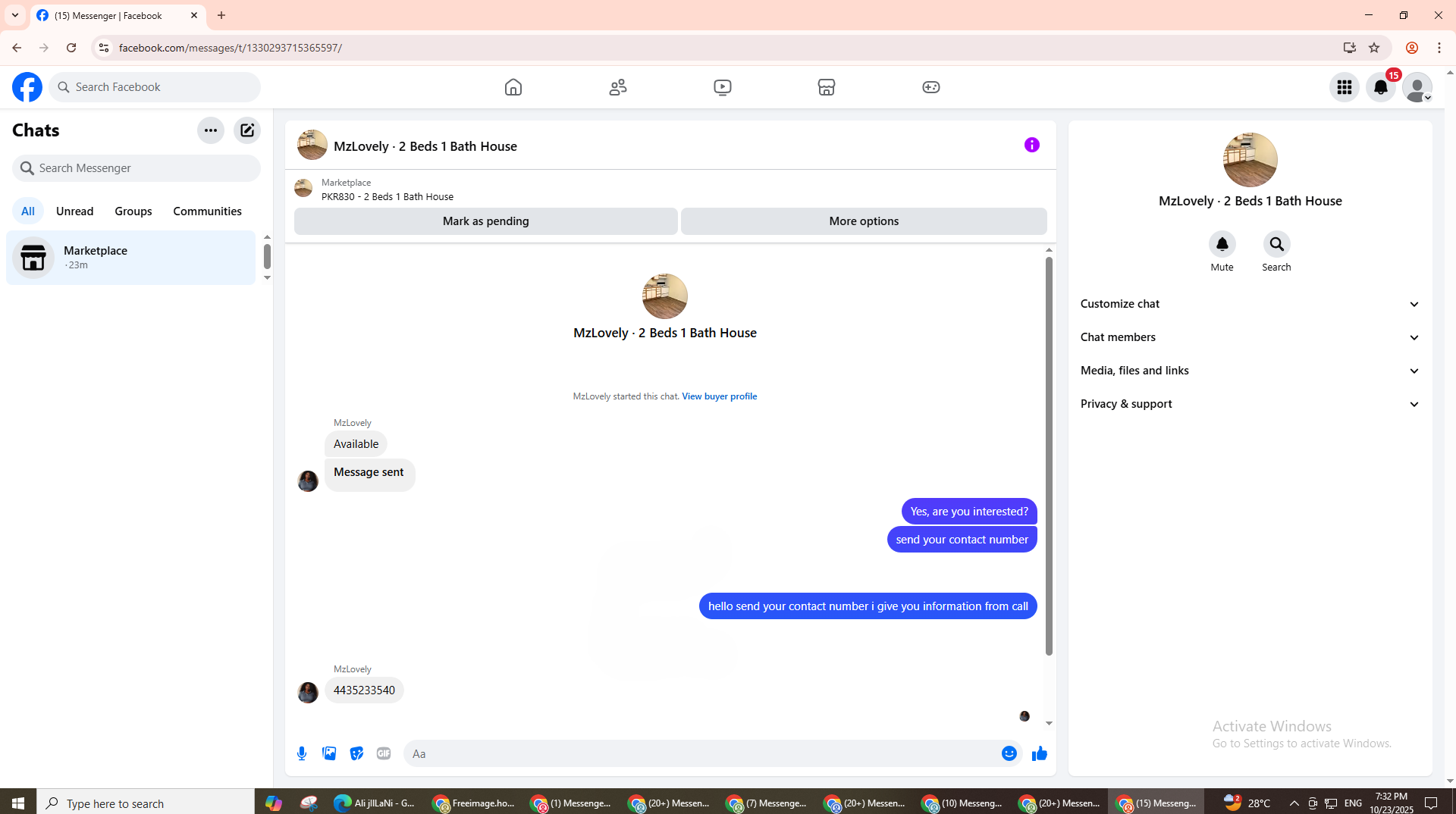This screenshot has height=814, width=1456.
Task: Bookmark this page with star icon
Action: [1374, 48]
